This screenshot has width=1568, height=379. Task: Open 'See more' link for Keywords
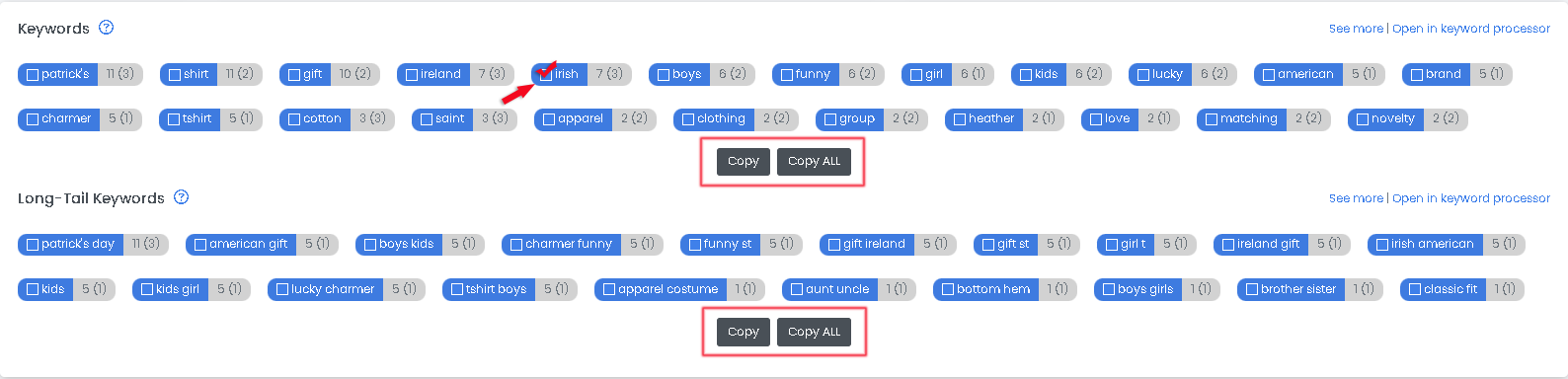[x=1356, y=29]
